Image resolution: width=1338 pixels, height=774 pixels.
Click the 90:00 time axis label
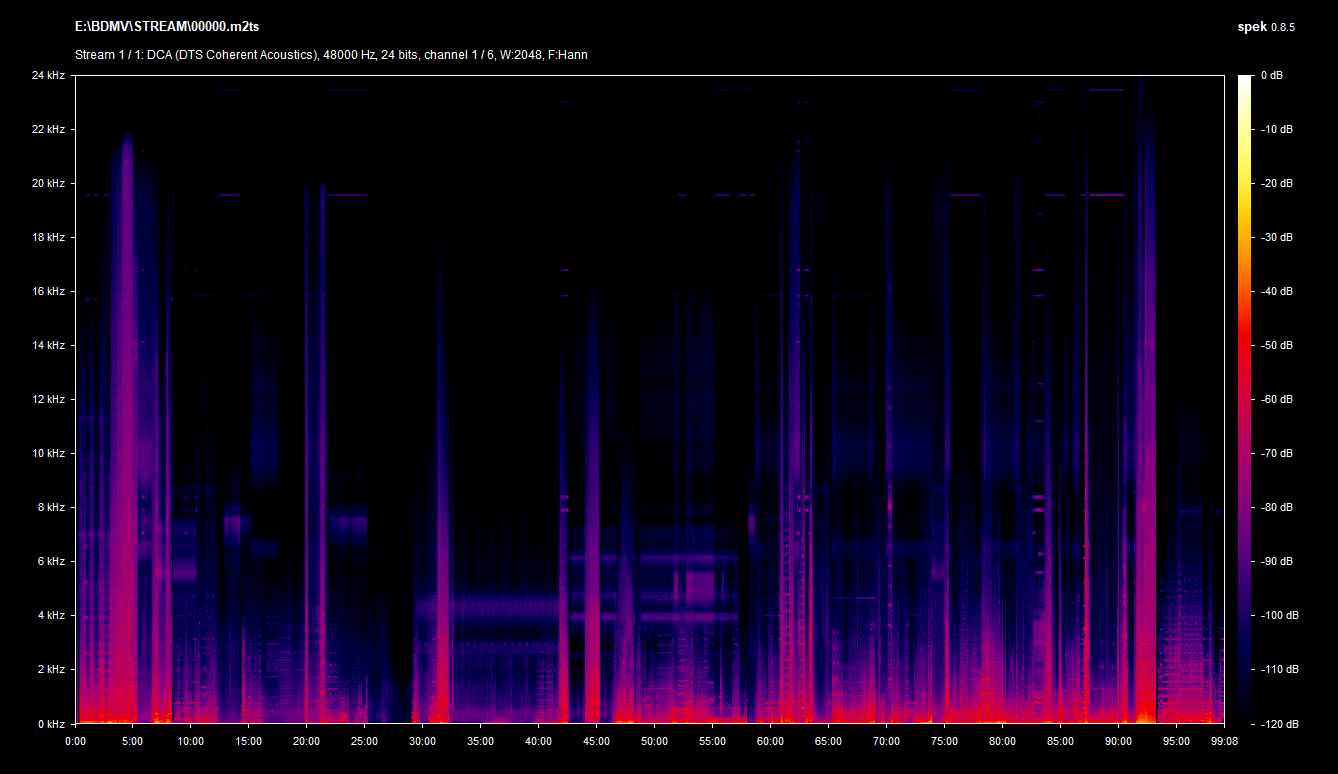point(1118,741)
